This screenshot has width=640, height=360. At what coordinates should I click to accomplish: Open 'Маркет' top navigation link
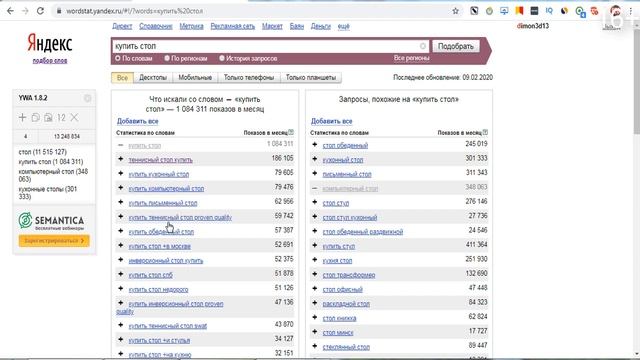pos(272,26)
